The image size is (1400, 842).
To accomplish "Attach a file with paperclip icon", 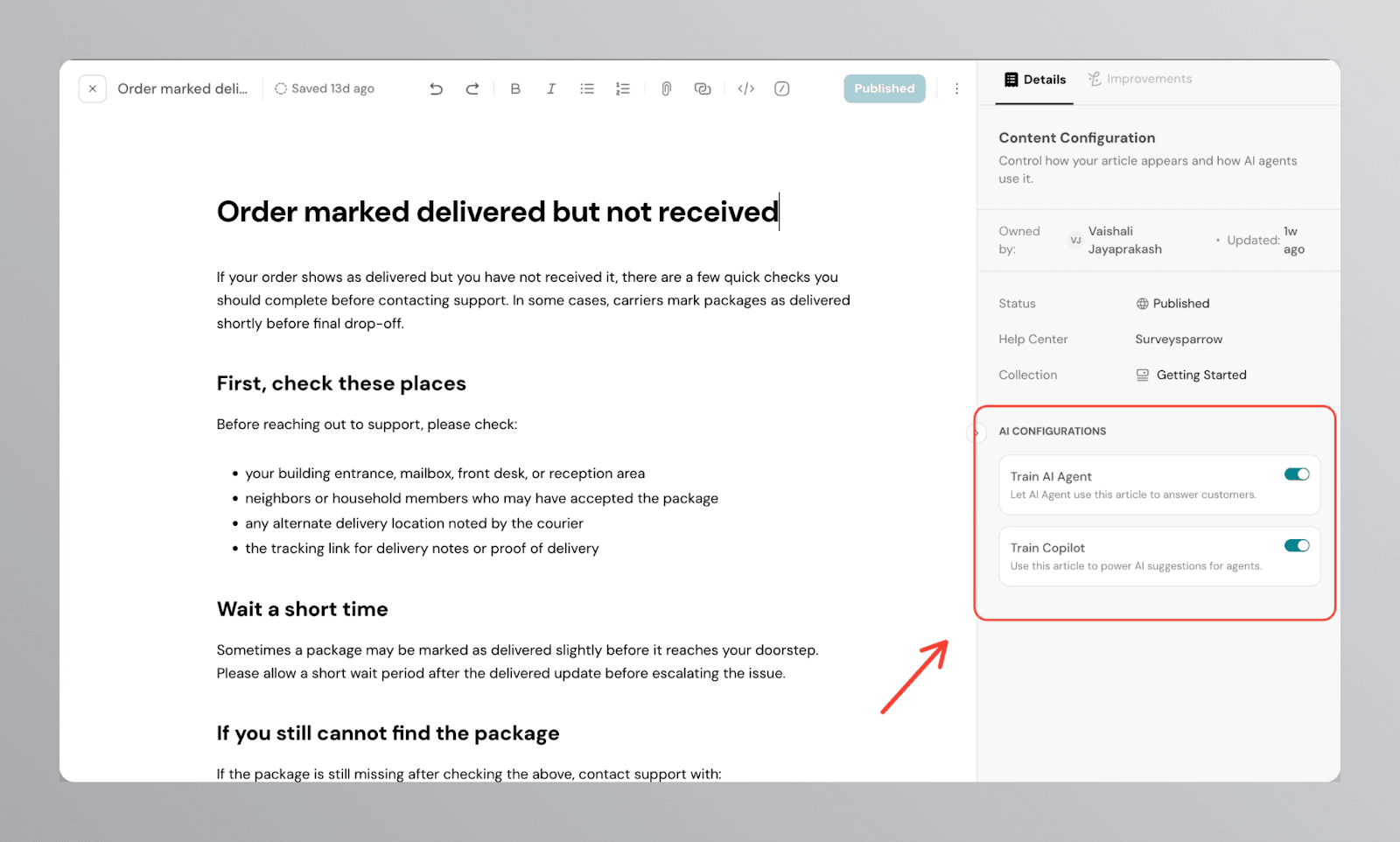I will click(x=666, y=88).
